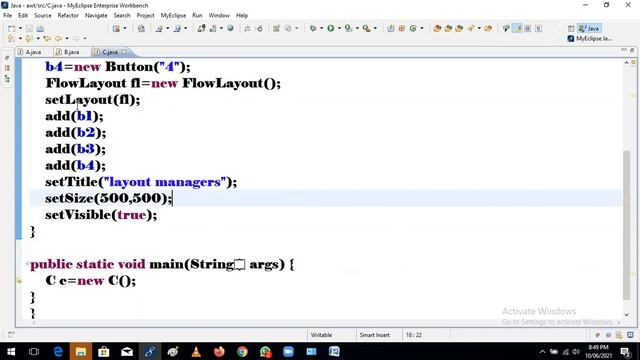Image resolution: width=640 pixels, height=360 pixels.
Task: Show hidden system tray icons chevron
Action: coord(542,351)
